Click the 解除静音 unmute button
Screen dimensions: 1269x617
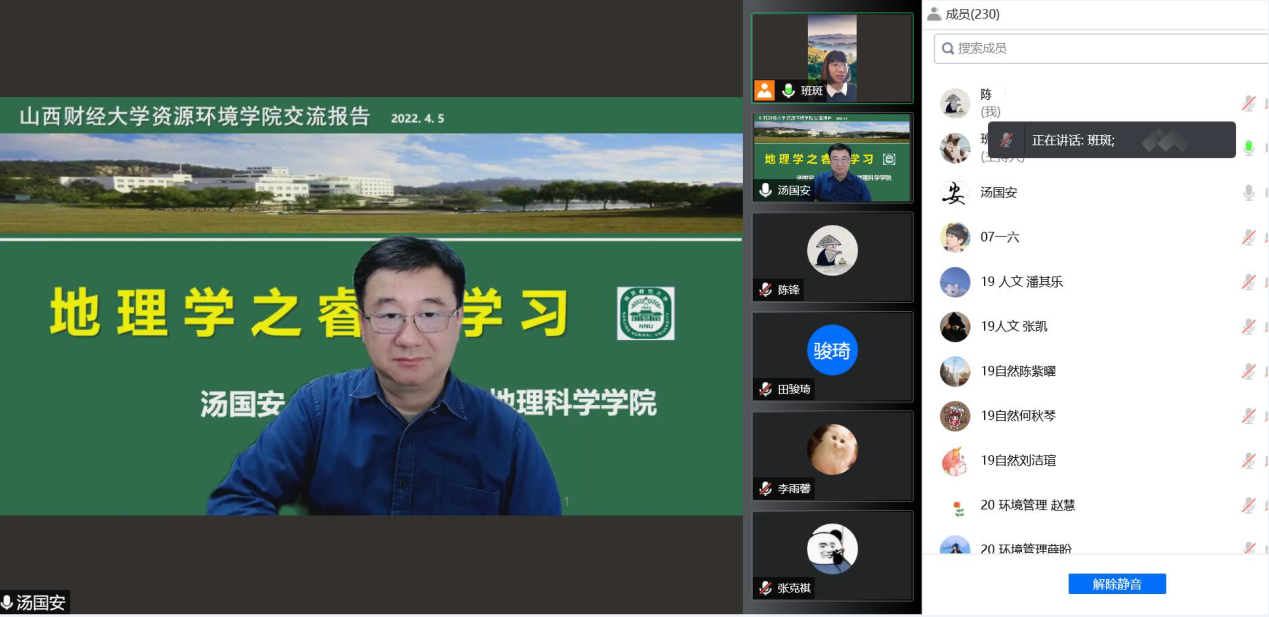pyautogui.click(x=1116, y=584)
